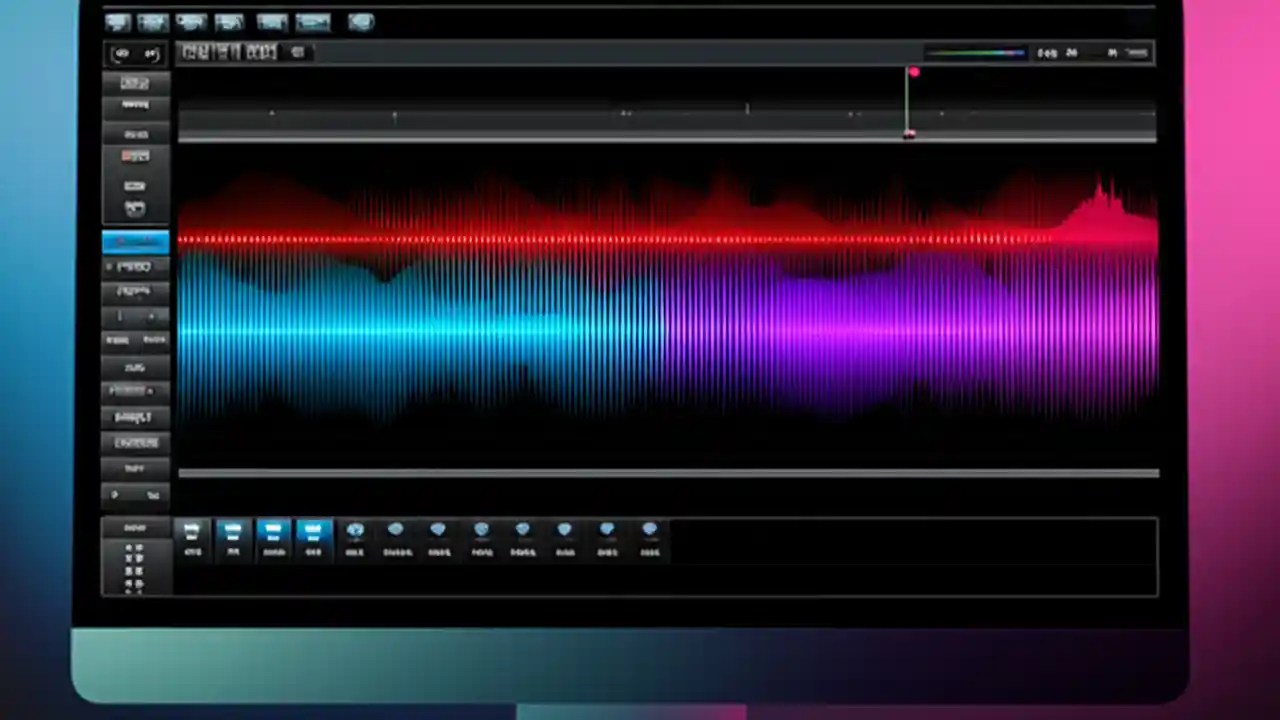1280x720 pixels.
Task: Click the red playhead marker on the timeline
Action: pyautogui.click(x=913, y=73)
